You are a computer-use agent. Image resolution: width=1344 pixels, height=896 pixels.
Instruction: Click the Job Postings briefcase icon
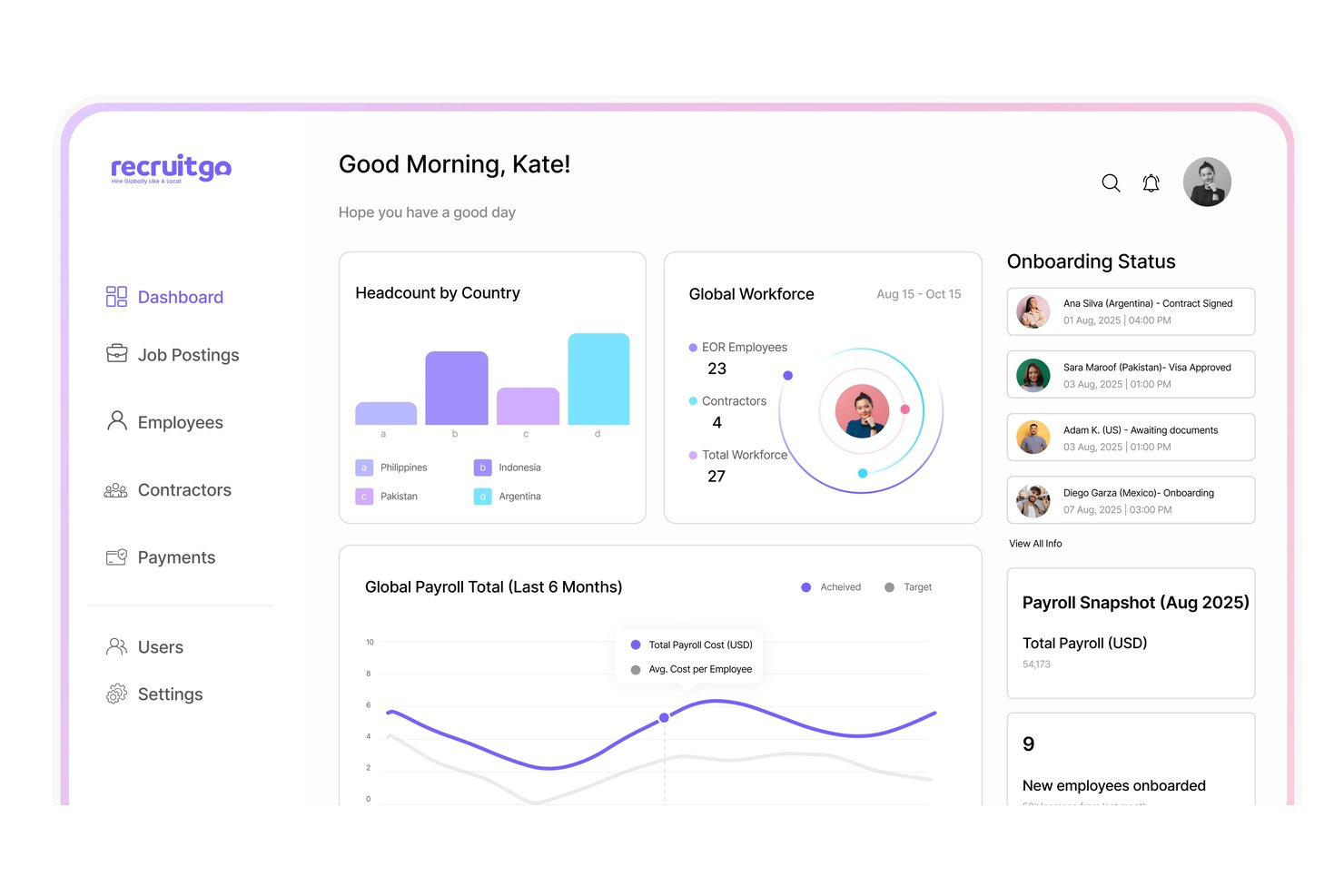pos(116,353)
